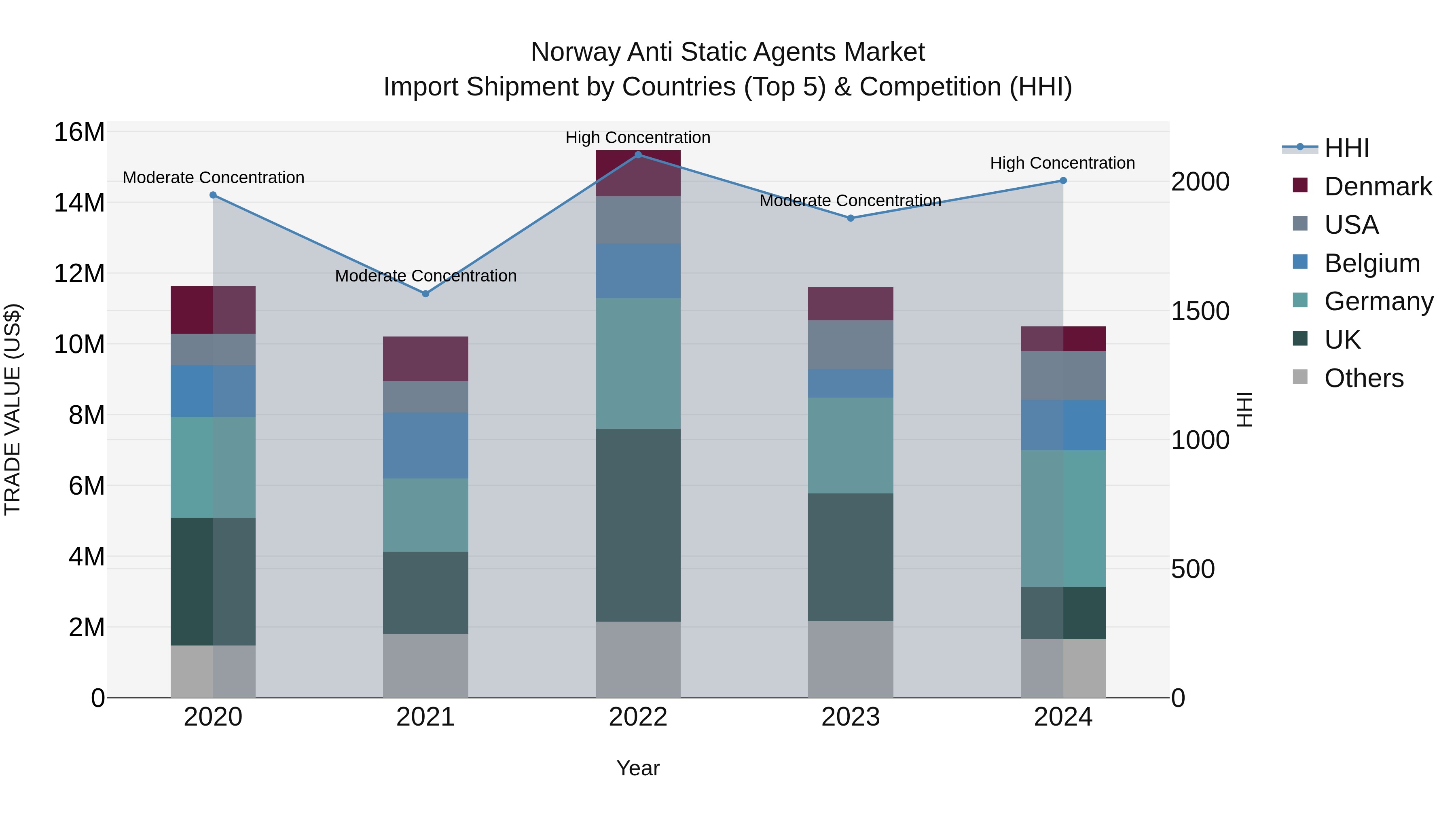This screenshot has height=819, width=1456.
Task: Select the 2021 HHI data point marker
Action: (425, 294)
